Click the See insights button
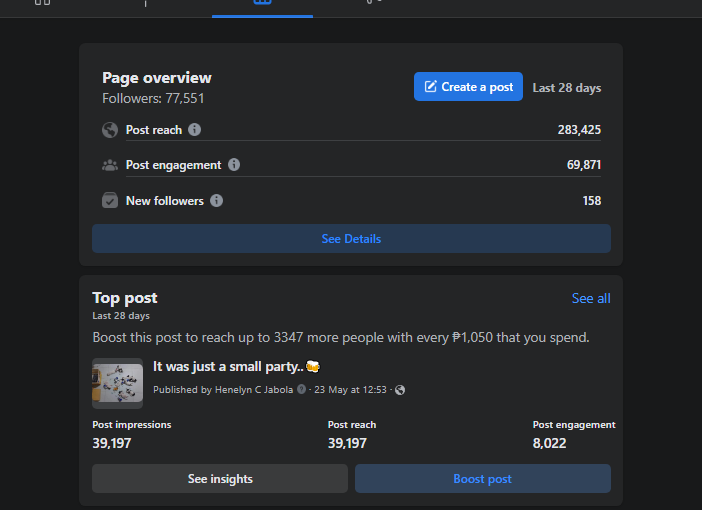The width and height of the screenshot is (702, 510). 220,479
